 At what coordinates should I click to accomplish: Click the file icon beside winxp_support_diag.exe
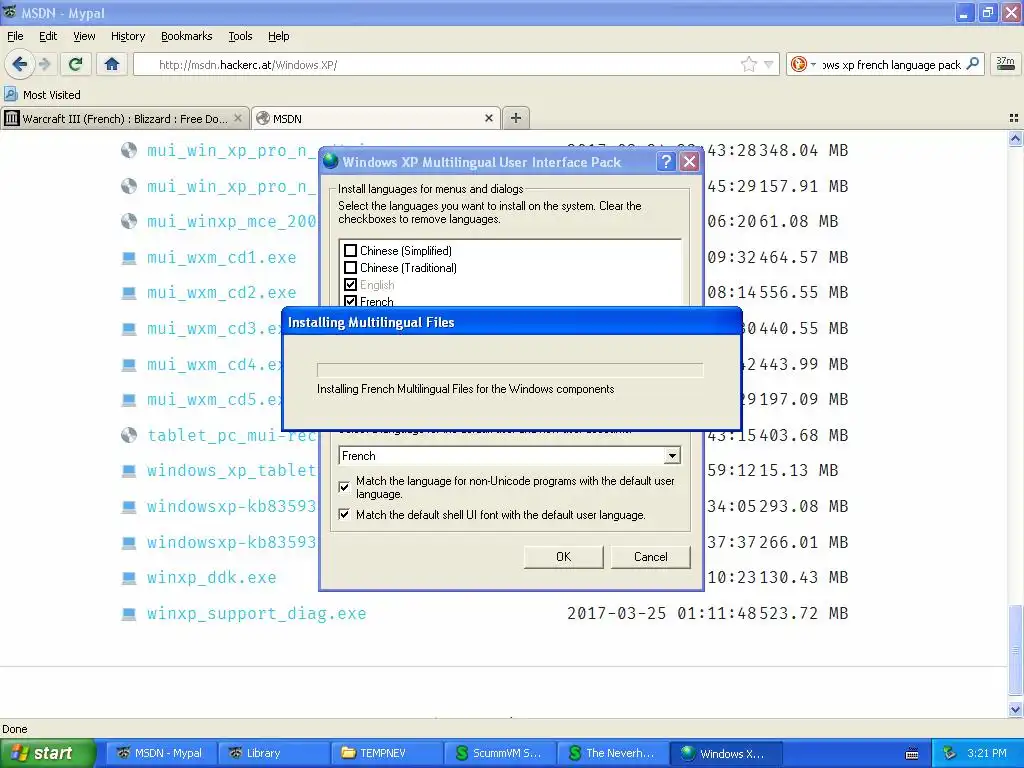(x=129, y=613)
